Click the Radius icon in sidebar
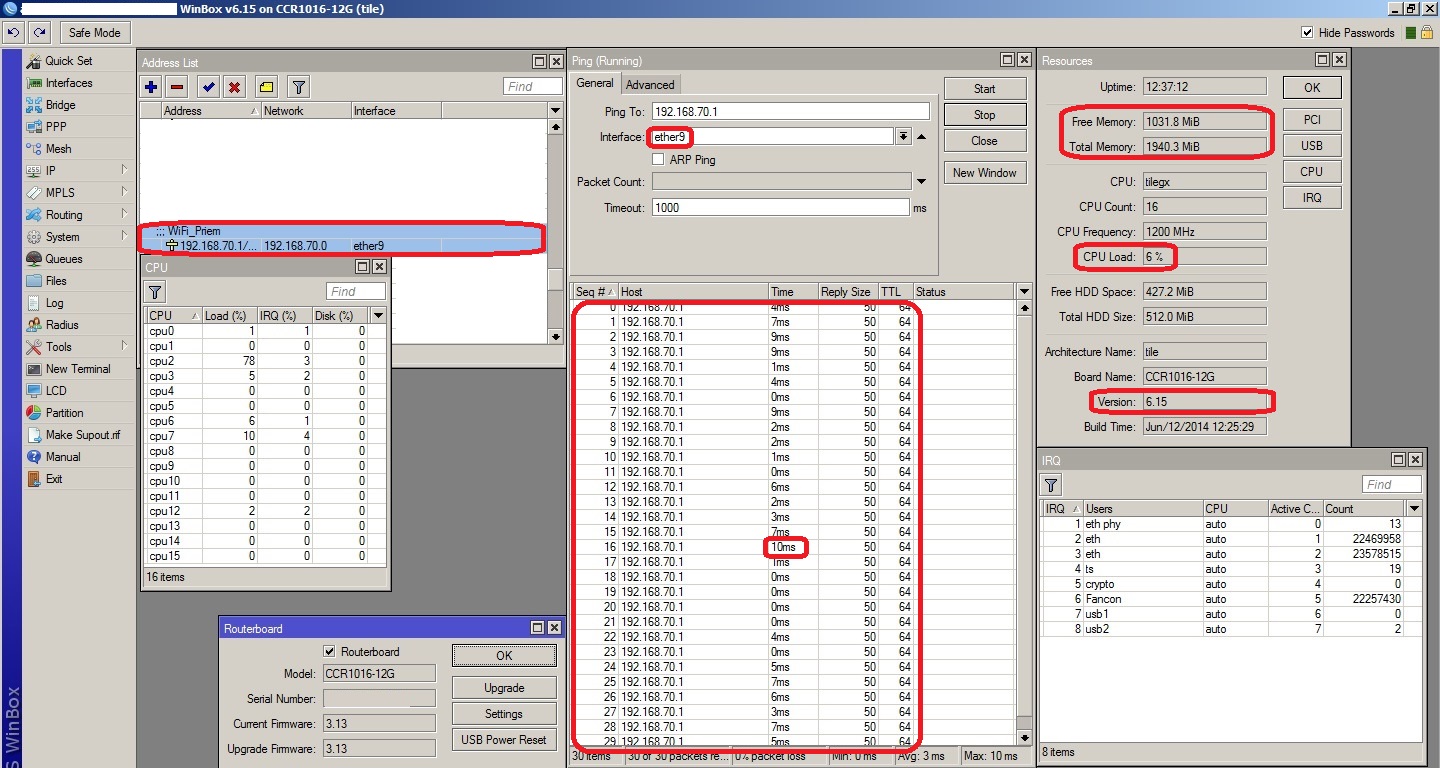The height and width of the screenshot is (768, 1440). click(x=34, y=325)
